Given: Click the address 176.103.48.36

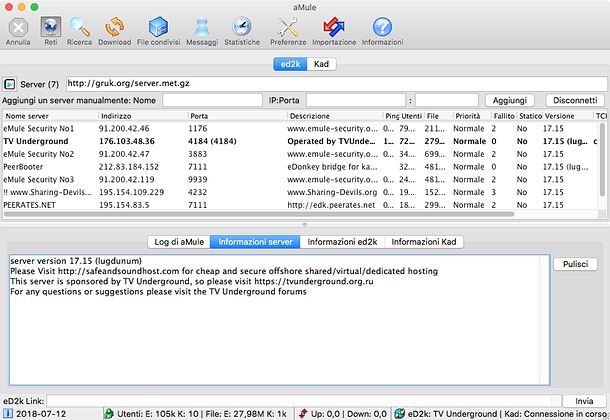Looking at the screenshot, I should coord(127,141).
